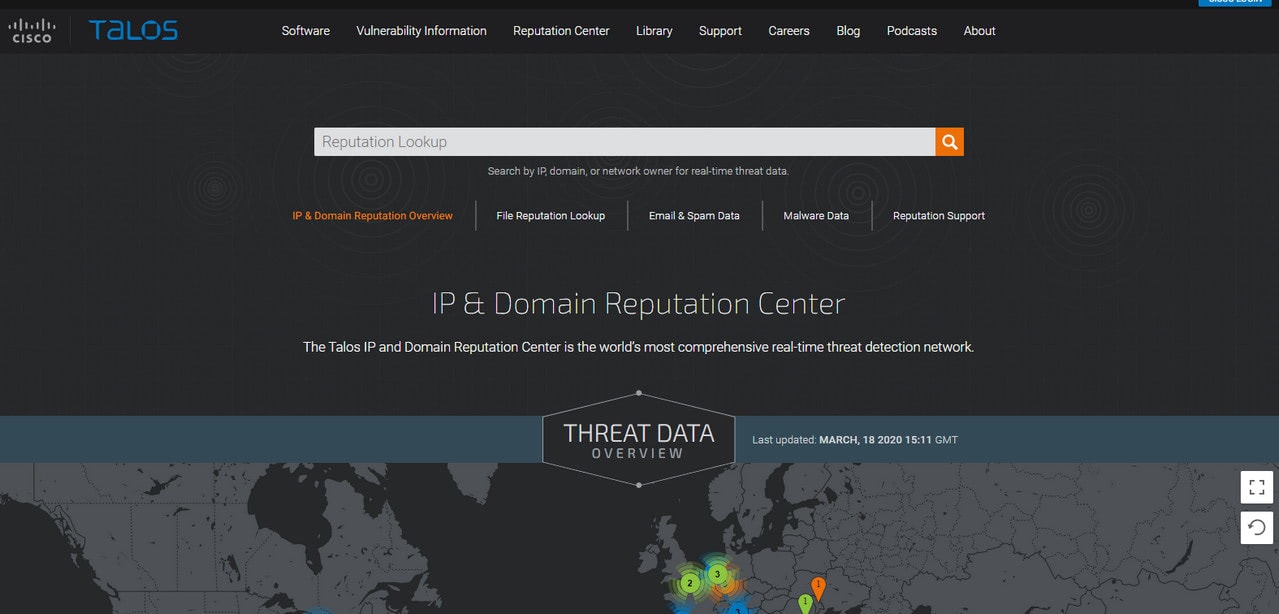The image size is (1279, 614).
Task: Open the About menu
Action: click(x=979, y=31)
